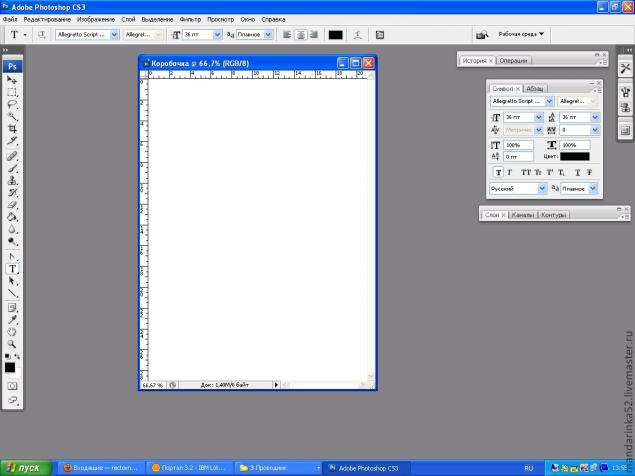The height and width of the screenshot is (476, 635).
Task: Select the Hand tool
Action: [x=13, y=332]
